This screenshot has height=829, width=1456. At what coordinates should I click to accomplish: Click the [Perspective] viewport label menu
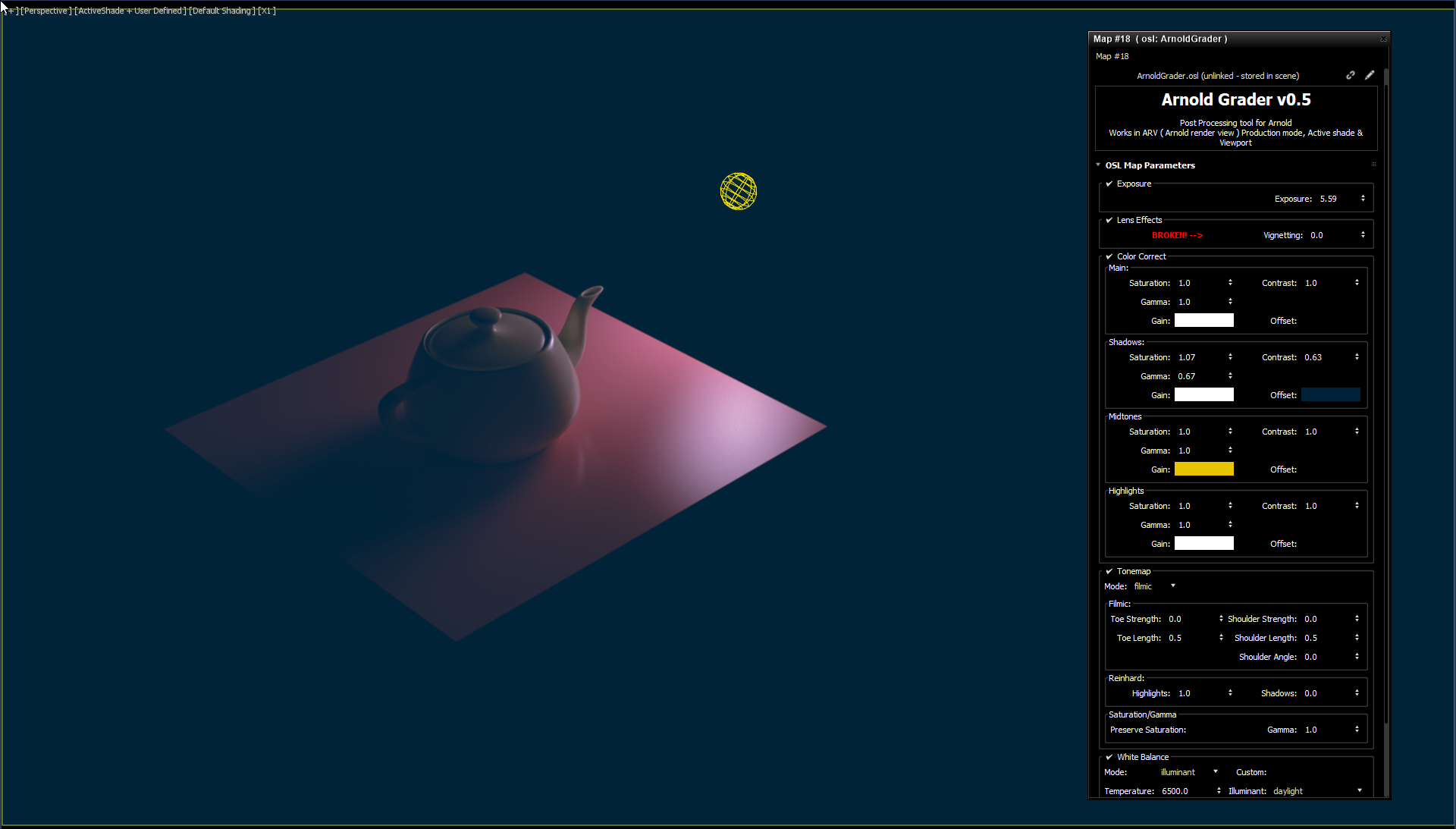pos(45,11)
